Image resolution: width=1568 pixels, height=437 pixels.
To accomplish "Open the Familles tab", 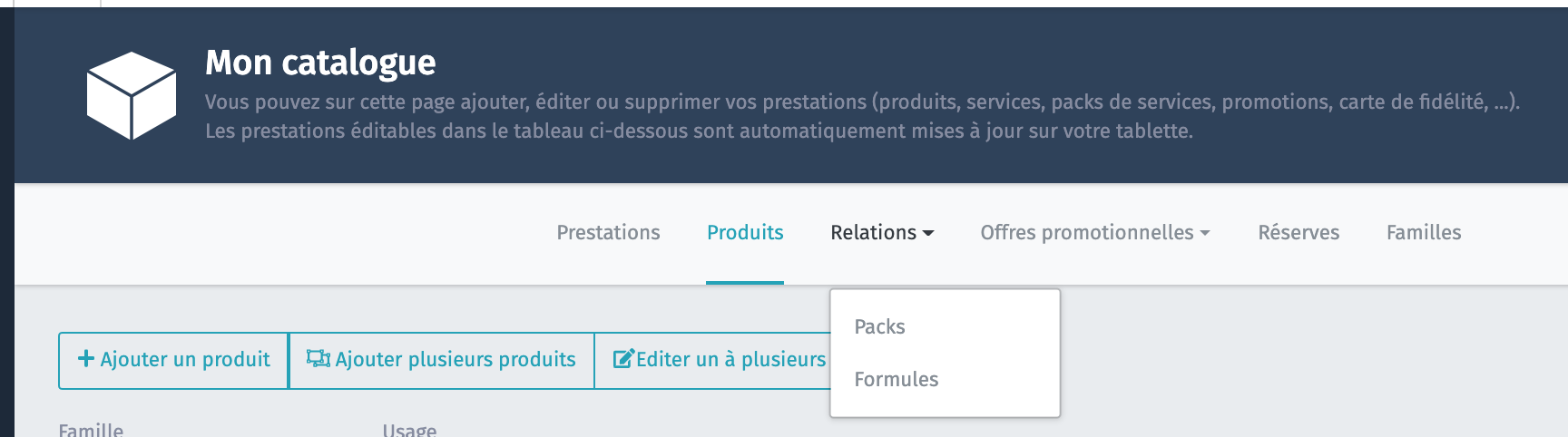I will coord(1424,233).
